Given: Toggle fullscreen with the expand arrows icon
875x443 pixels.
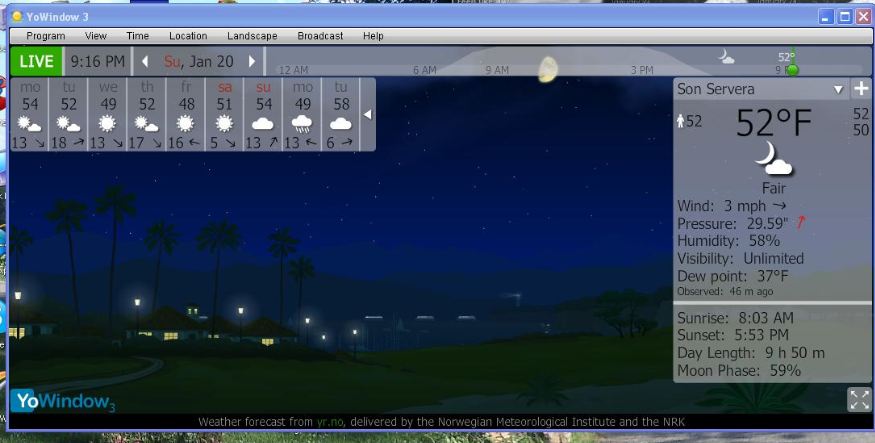Looking at the screenshot, I should click(858, 400).
